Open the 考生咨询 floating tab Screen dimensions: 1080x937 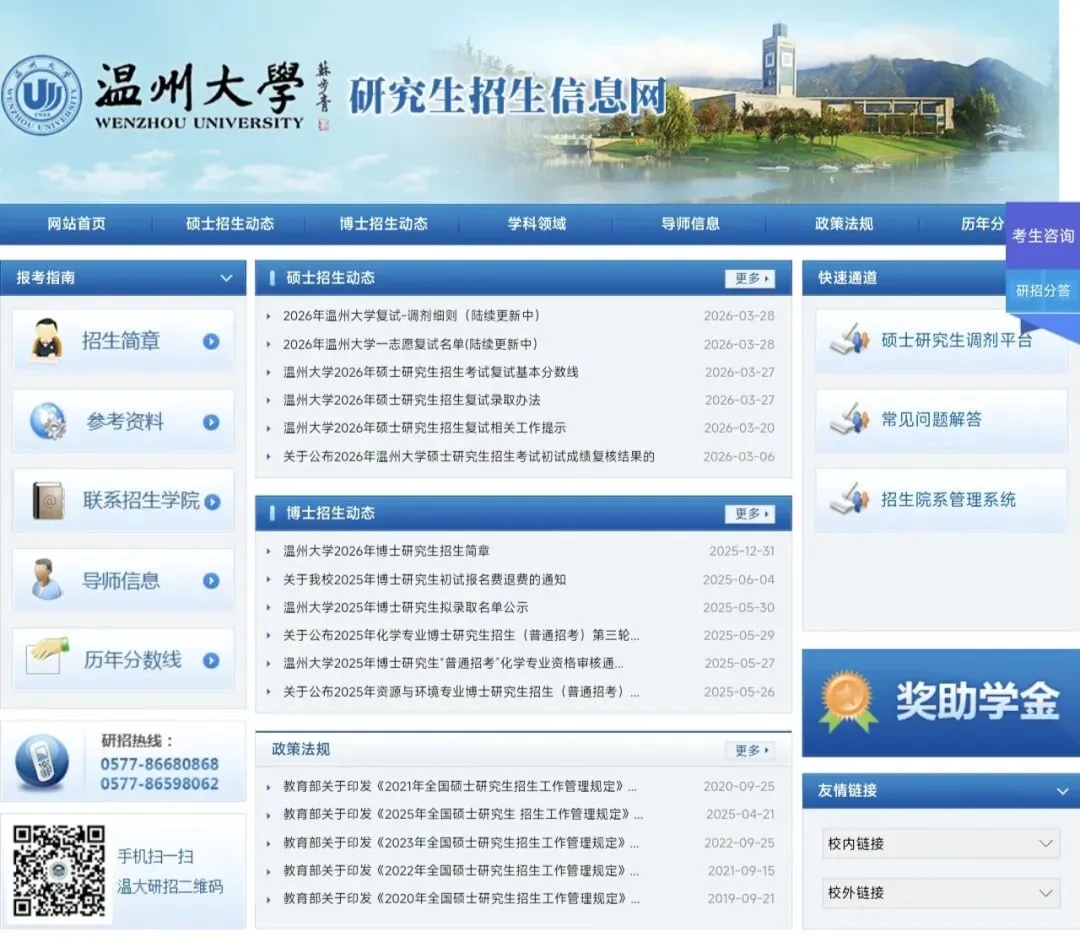(x=1043, y=236)
